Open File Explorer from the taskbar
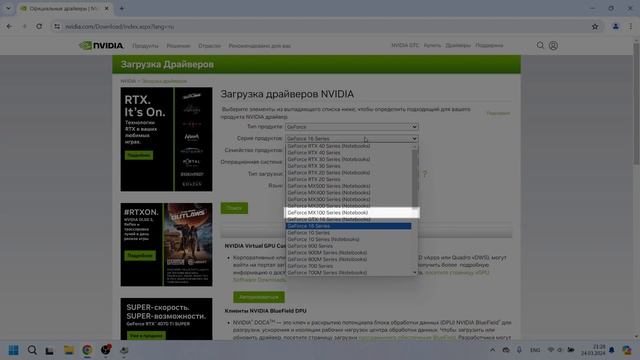The image size is (640, 360). [69, 350]
